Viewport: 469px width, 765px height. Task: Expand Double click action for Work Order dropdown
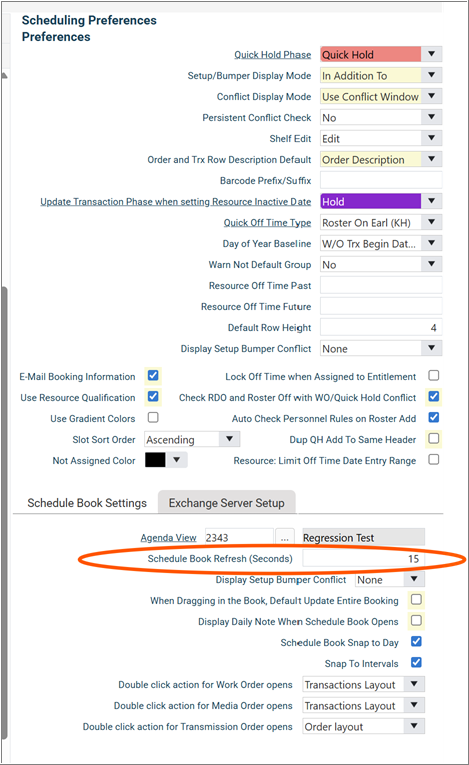(363, 684)
